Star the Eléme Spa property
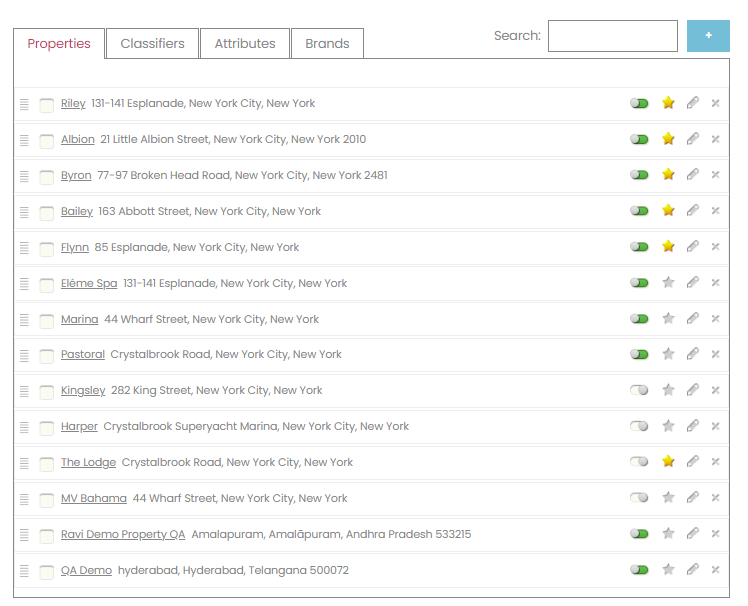This screenshot has height=606, width=748. (x=668, y=282)
